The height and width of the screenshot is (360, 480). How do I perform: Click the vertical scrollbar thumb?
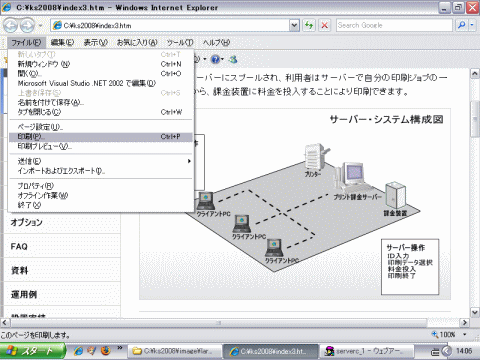point(475,119)
